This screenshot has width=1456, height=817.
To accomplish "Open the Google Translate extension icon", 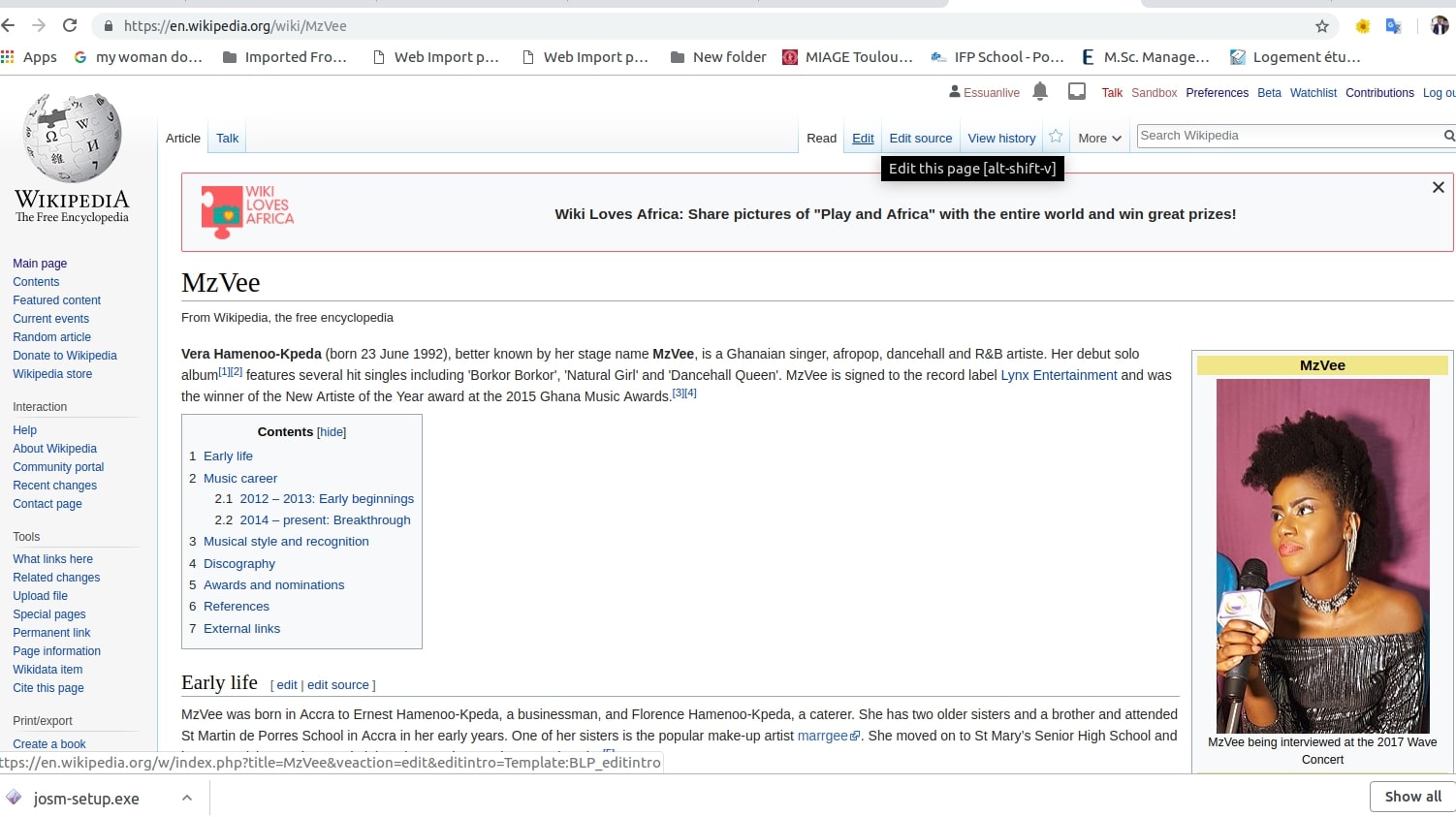I will (1394, 26).
